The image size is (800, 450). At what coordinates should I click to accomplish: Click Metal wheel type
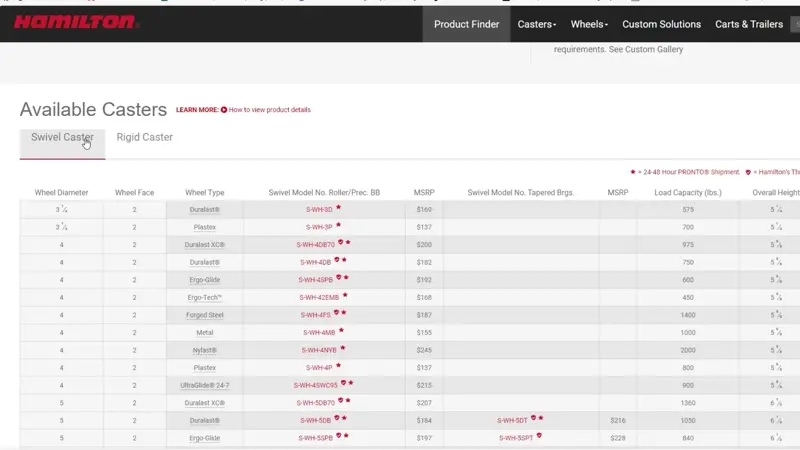pos(205,333)
